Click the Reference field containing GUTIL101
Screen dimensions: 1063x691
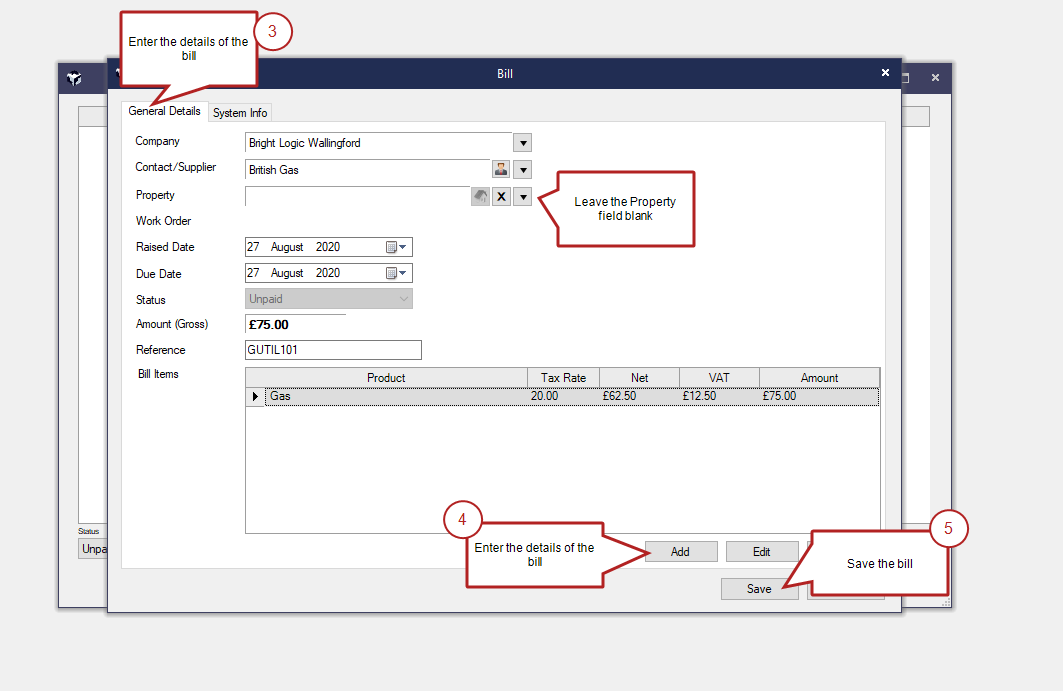pos(333,350)
